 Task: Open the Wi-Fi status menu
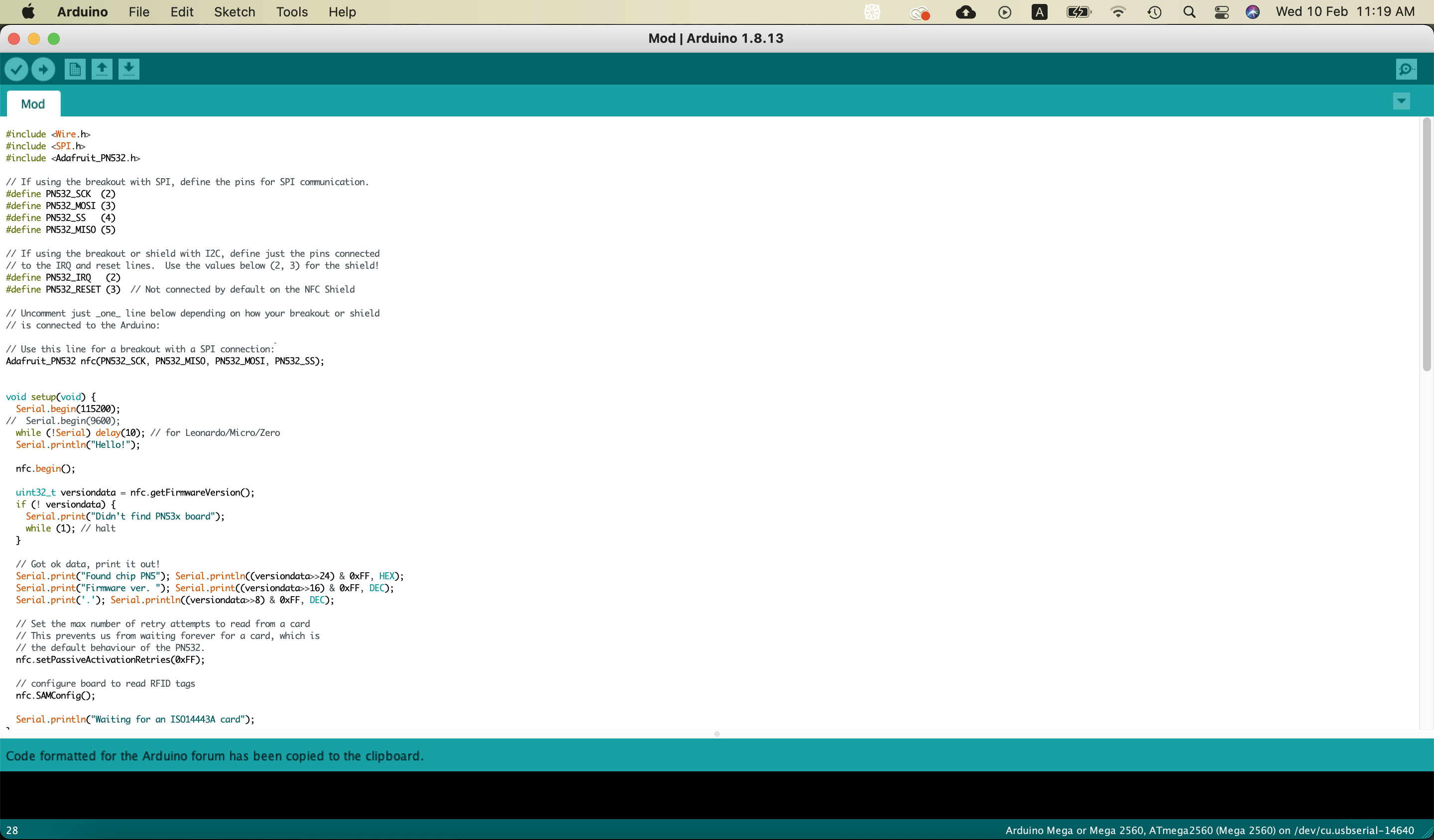pyautogui.click(x=1118, y=12)
